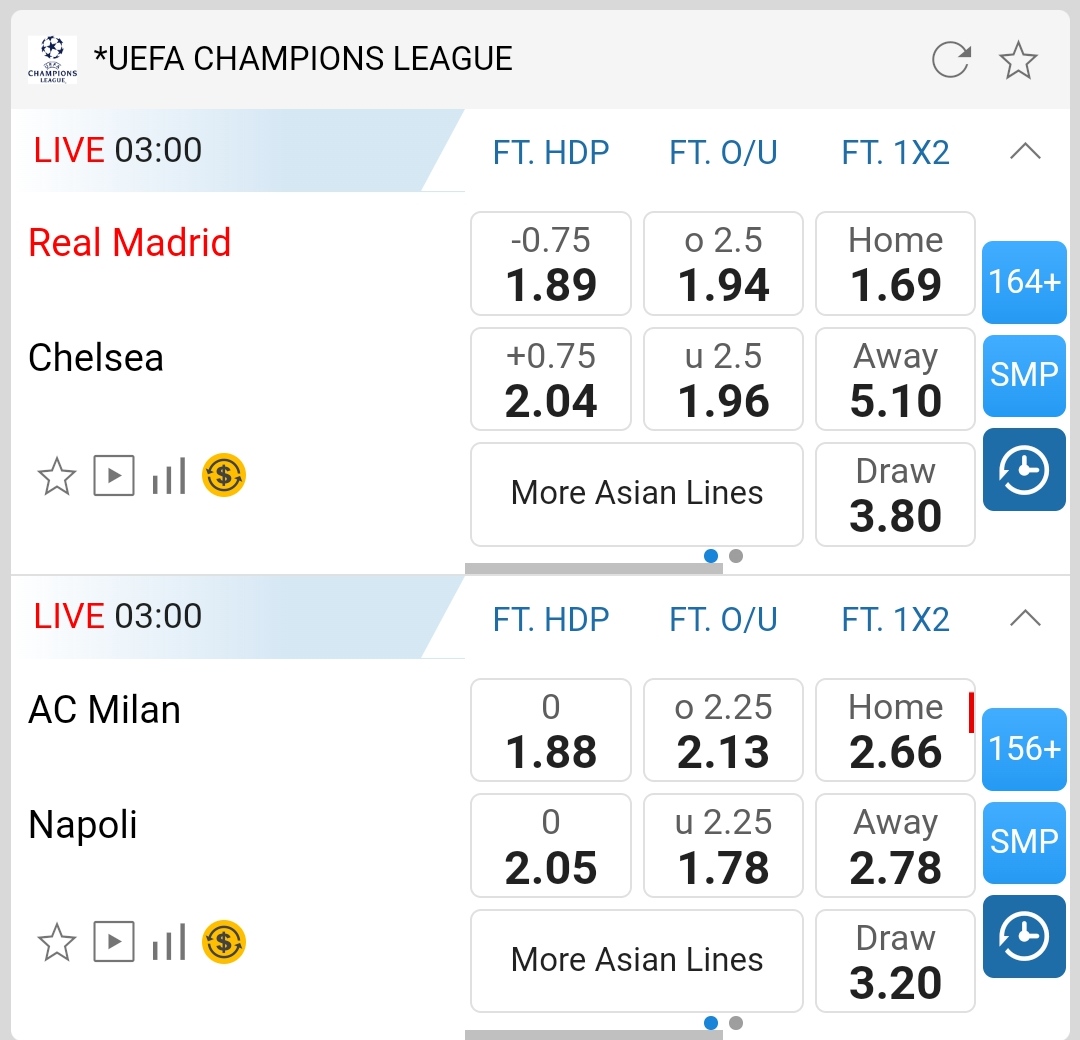Screen dimensions: 1080x1040
Task: Add AC Milan vs Napoli to favorites
Action: coord(56,942)
